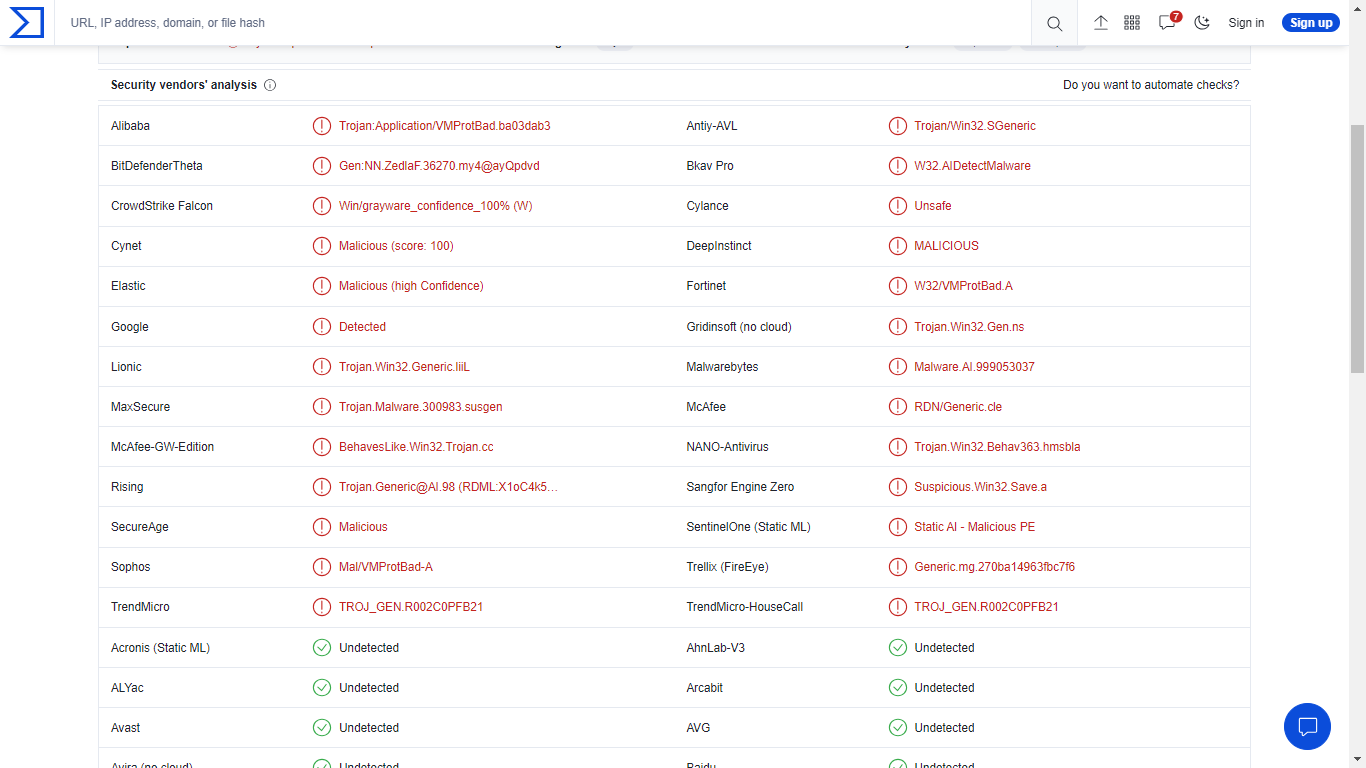This screenshot has height=768, width=1366.
Task: Click info icon beside Security vendors' analysis
Action: (270, 86)
